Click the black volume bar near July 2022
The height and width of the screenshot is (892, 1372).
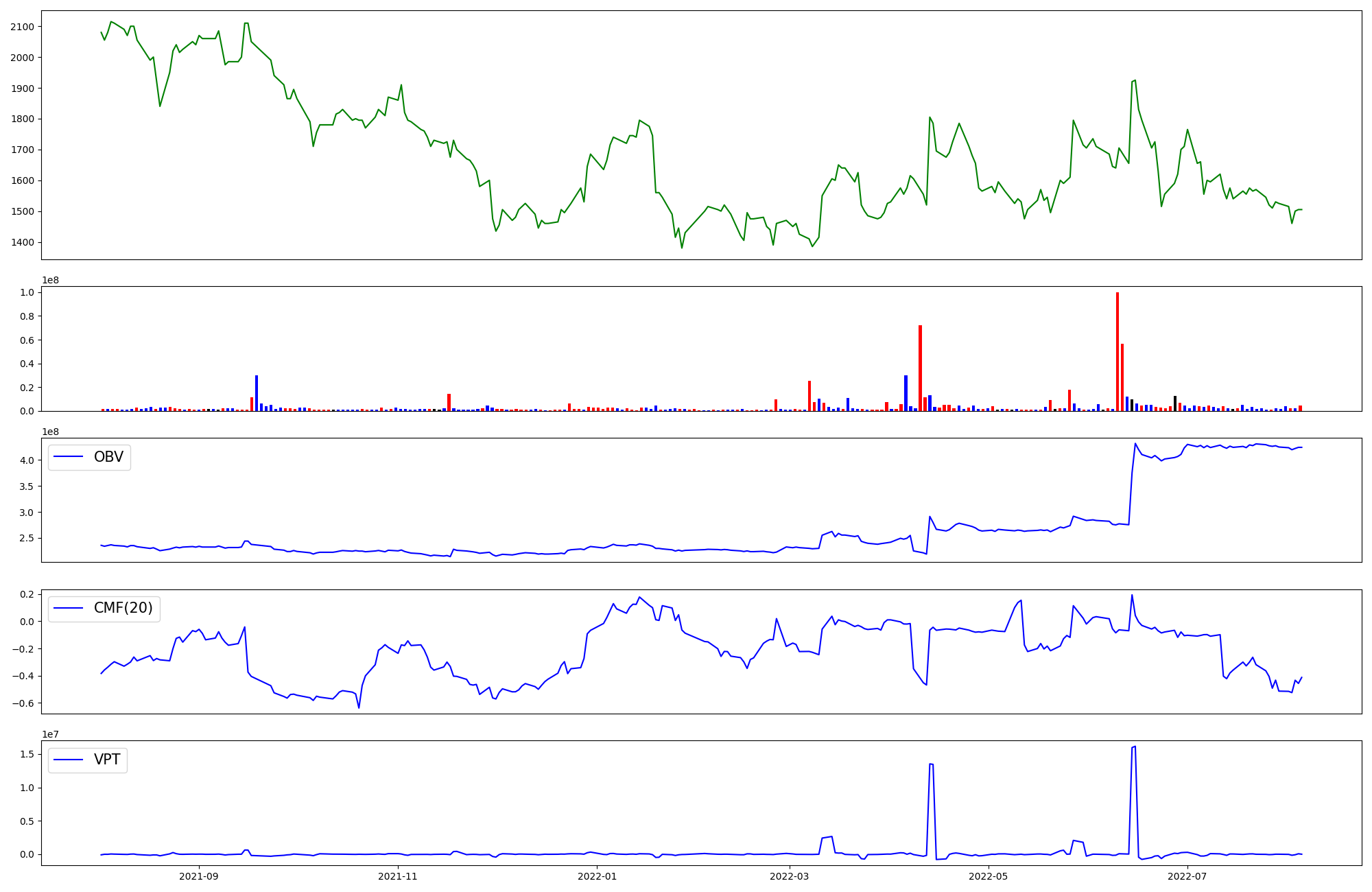click(x=1175, y=403)
